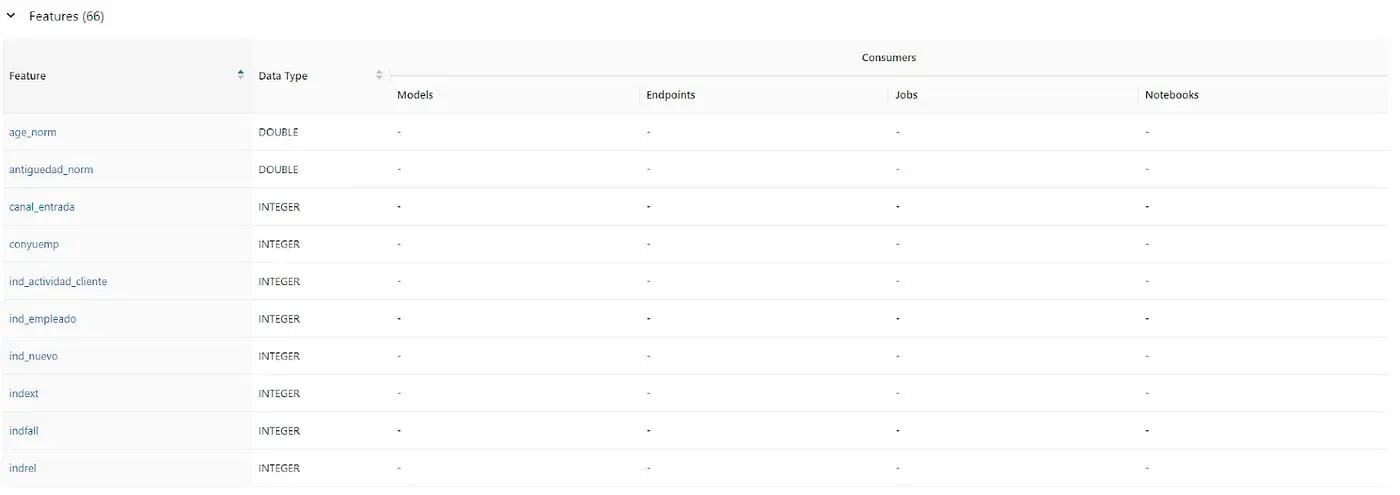Click the Consumers group header
Viewport: 1400px width, 495px height.
tap(888, 58)
